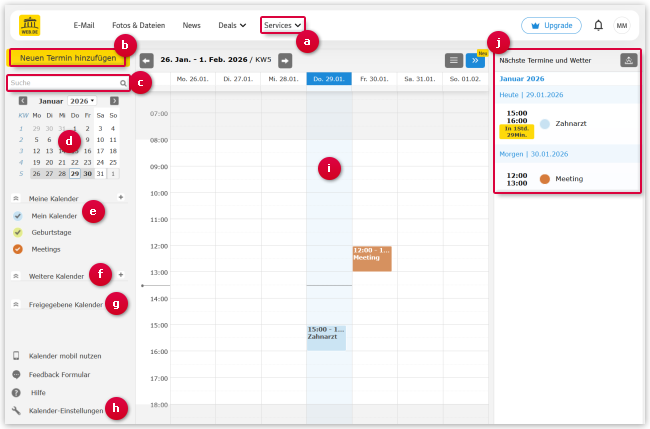
Task: Toggle the Geburtstage calendar checkbox
Action: point(18,232)
